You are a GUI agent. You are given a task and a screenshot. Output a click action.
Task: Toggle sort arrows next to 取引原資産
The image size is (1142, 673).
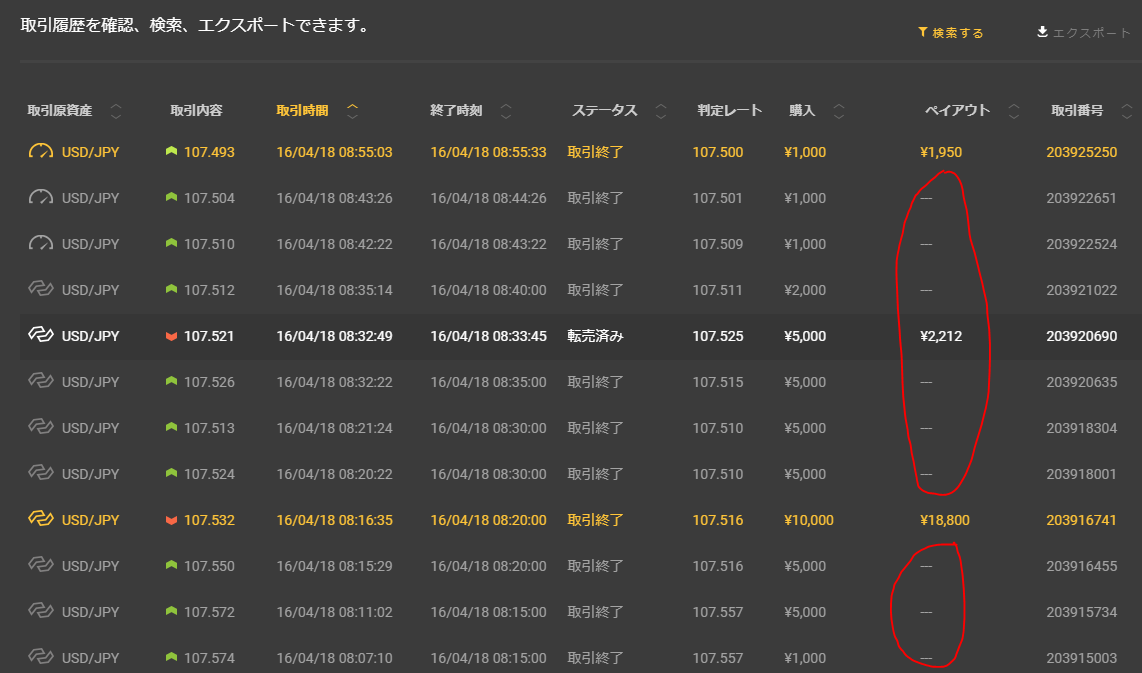tap(116, 111)
